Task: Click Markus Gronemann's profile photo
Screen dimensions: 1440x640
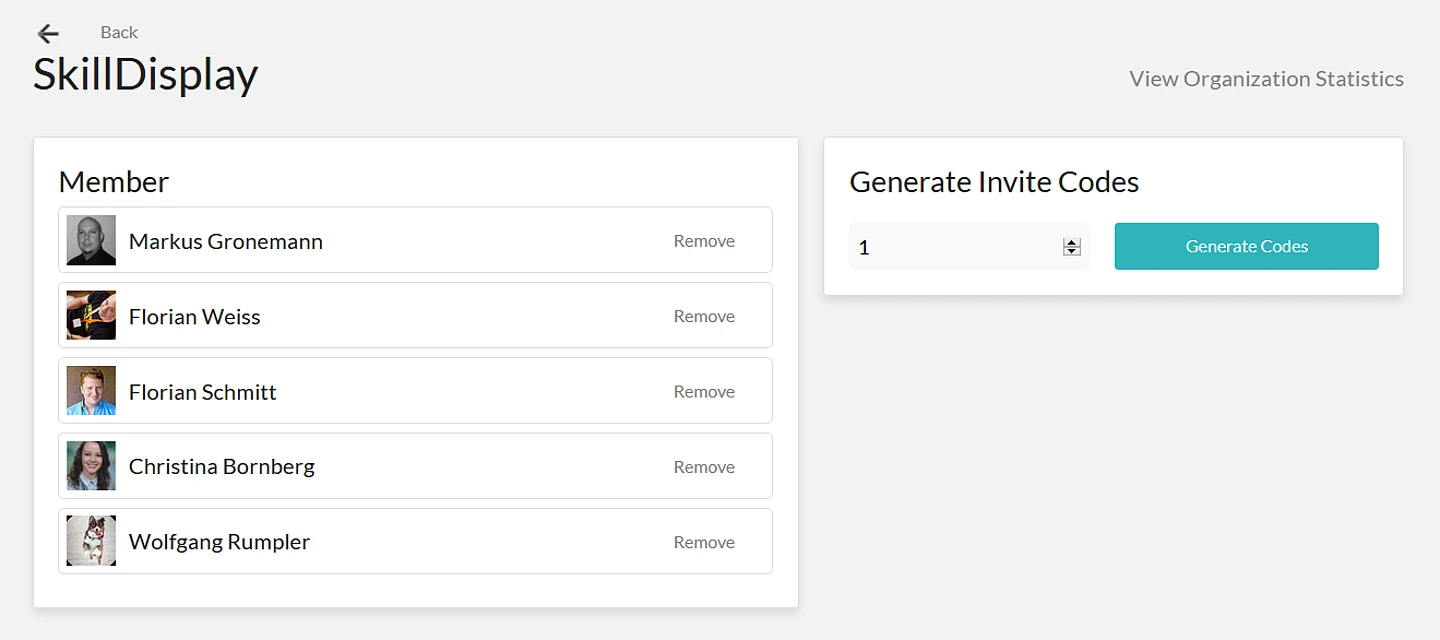Action: coord(91,241)
